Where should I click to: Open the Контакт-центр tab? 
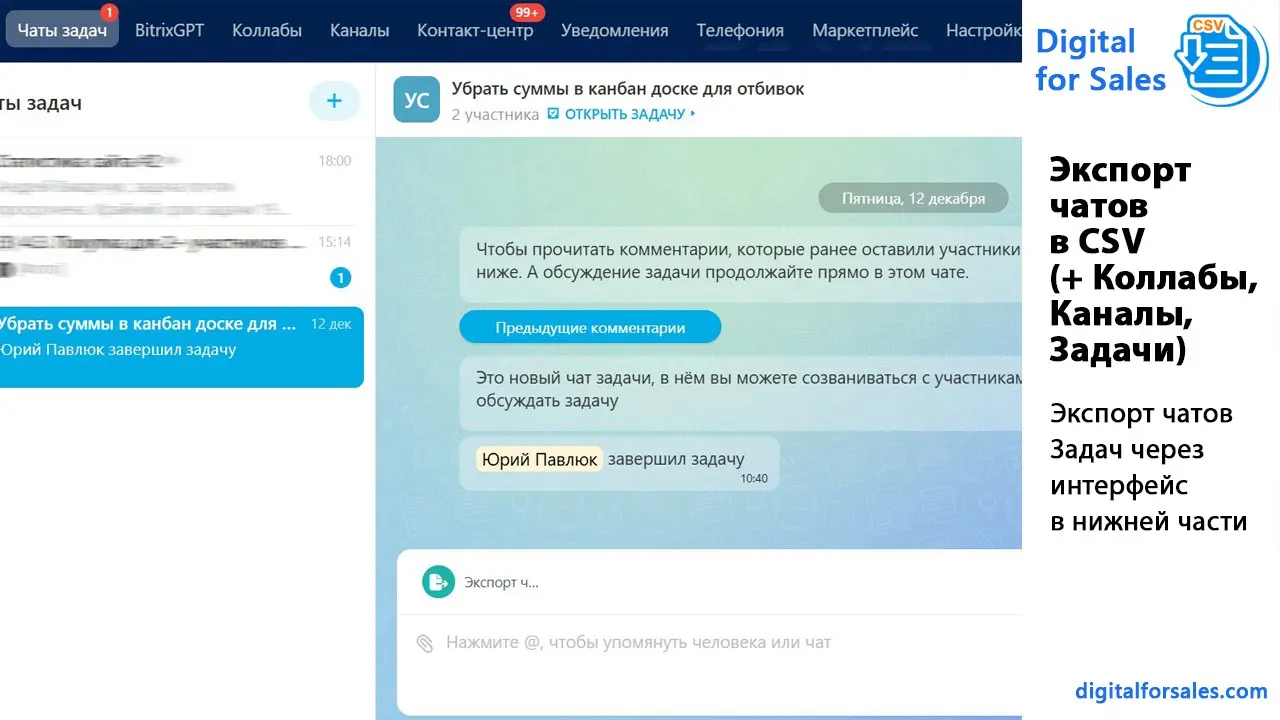point(475,30)
